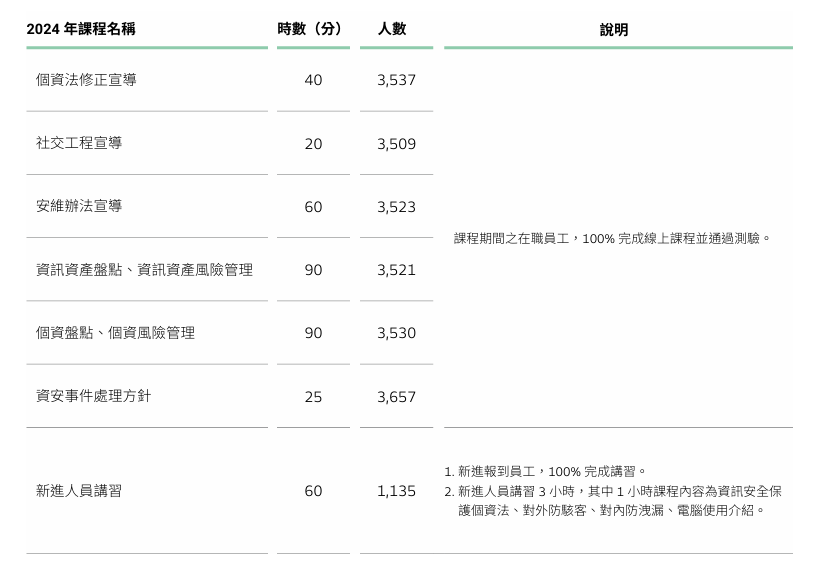The height and width of the screenshot is (567, 827).
Task: Click the 時數（分） column header
Action: click(313, 30)
